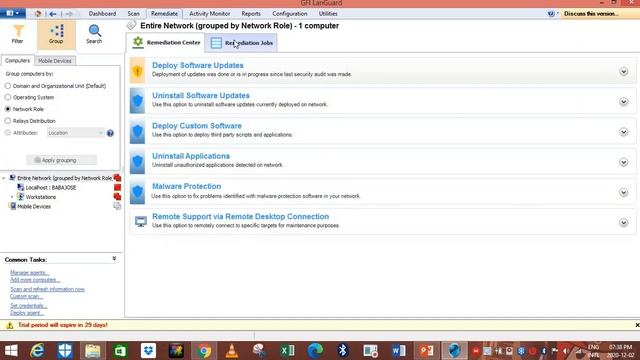
Task: Click Scan and refresh information now
Action: [x=47, y=289]
